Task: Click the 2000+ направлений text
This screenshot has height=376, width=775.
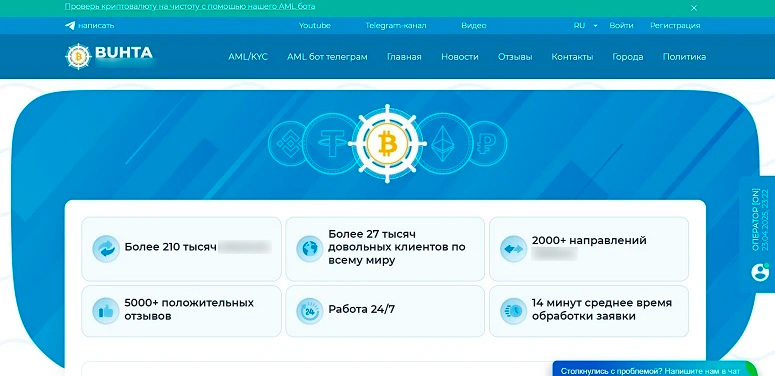Action: point(589,241)
